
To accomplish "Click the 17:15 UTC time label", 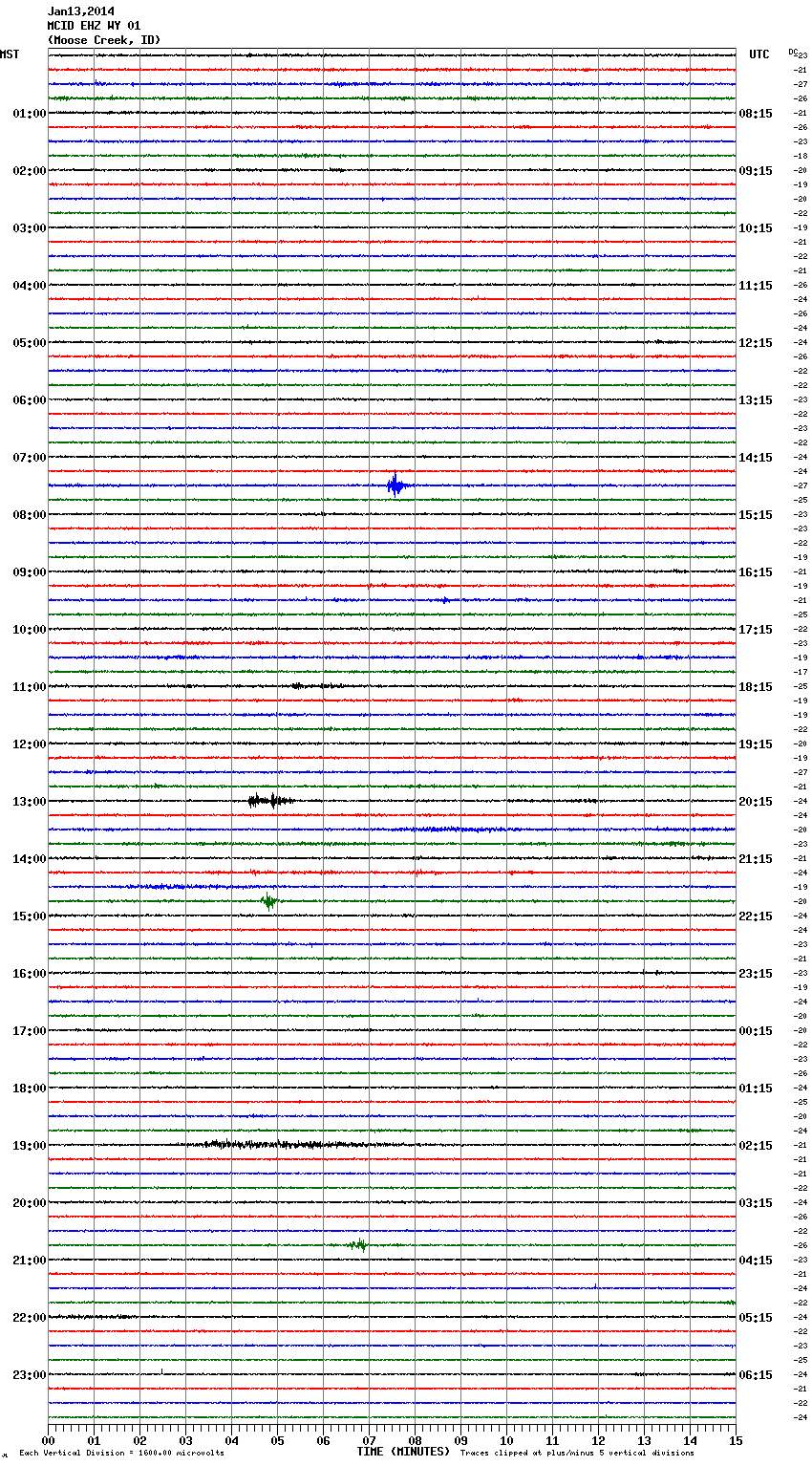I will coord(756,630).
